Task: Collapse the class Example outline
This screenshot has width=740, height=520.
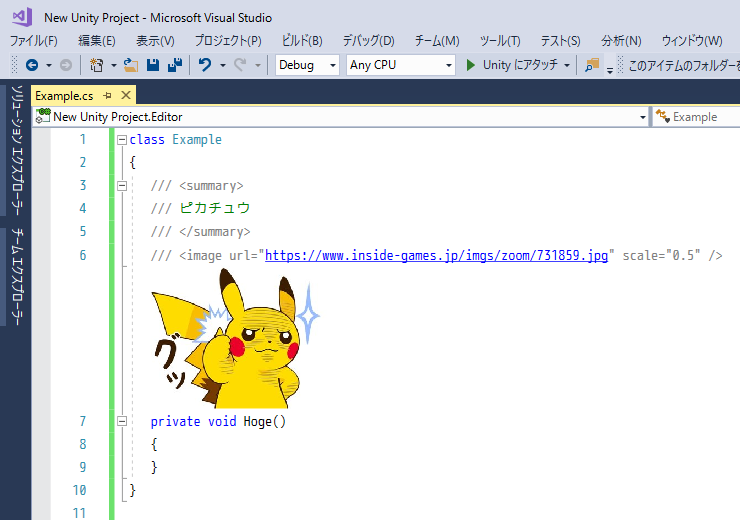Action: click(x=122, y=140)
